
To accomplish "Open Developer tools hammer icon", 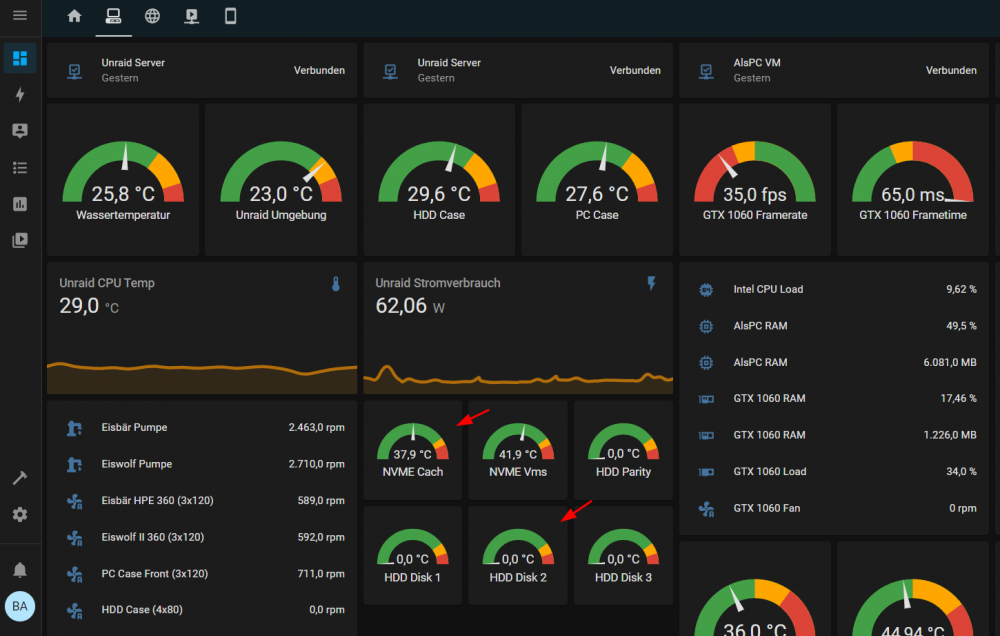I will [20, 478].
